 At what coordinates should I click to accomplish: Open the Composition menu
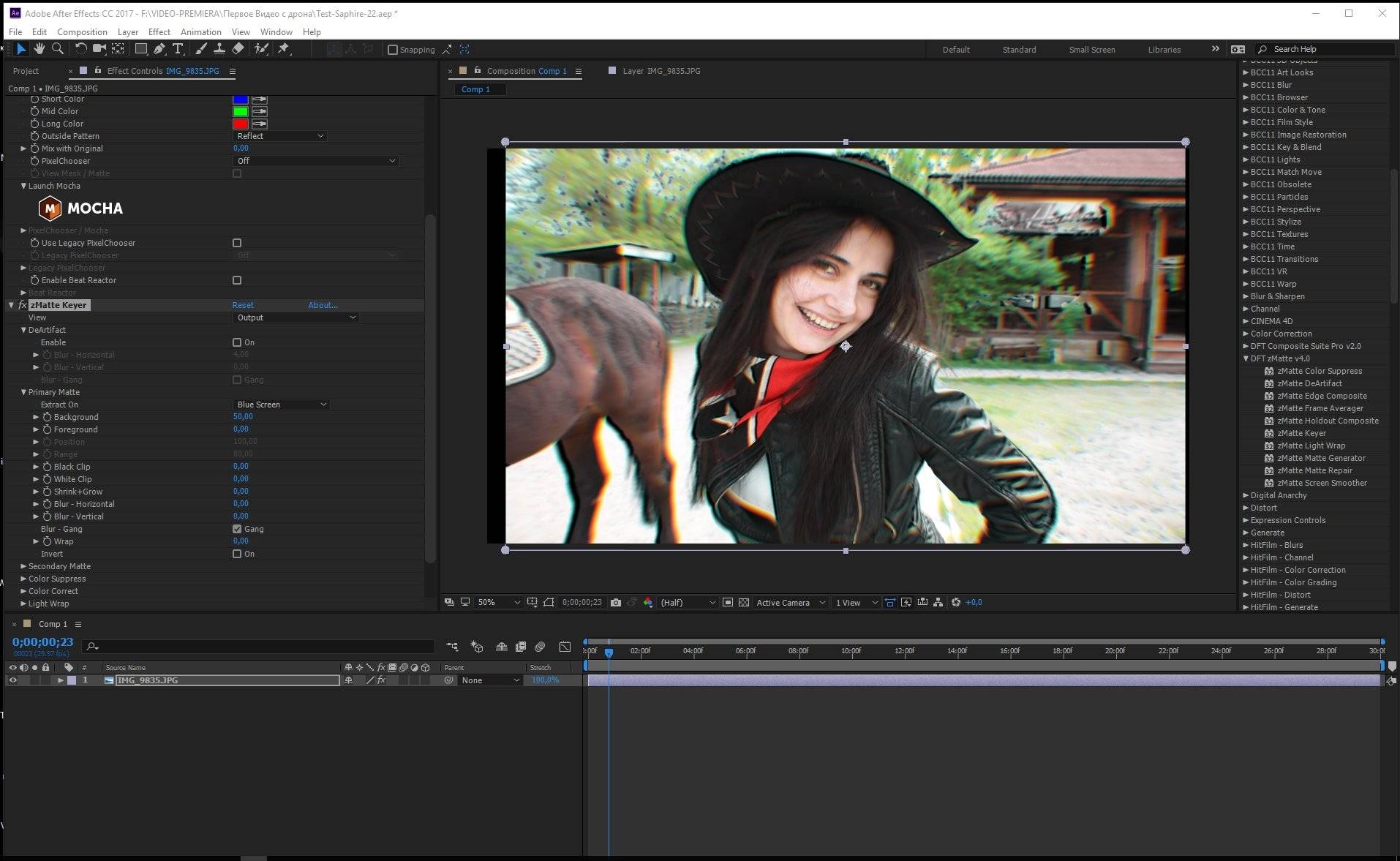[x=82, y=32]
